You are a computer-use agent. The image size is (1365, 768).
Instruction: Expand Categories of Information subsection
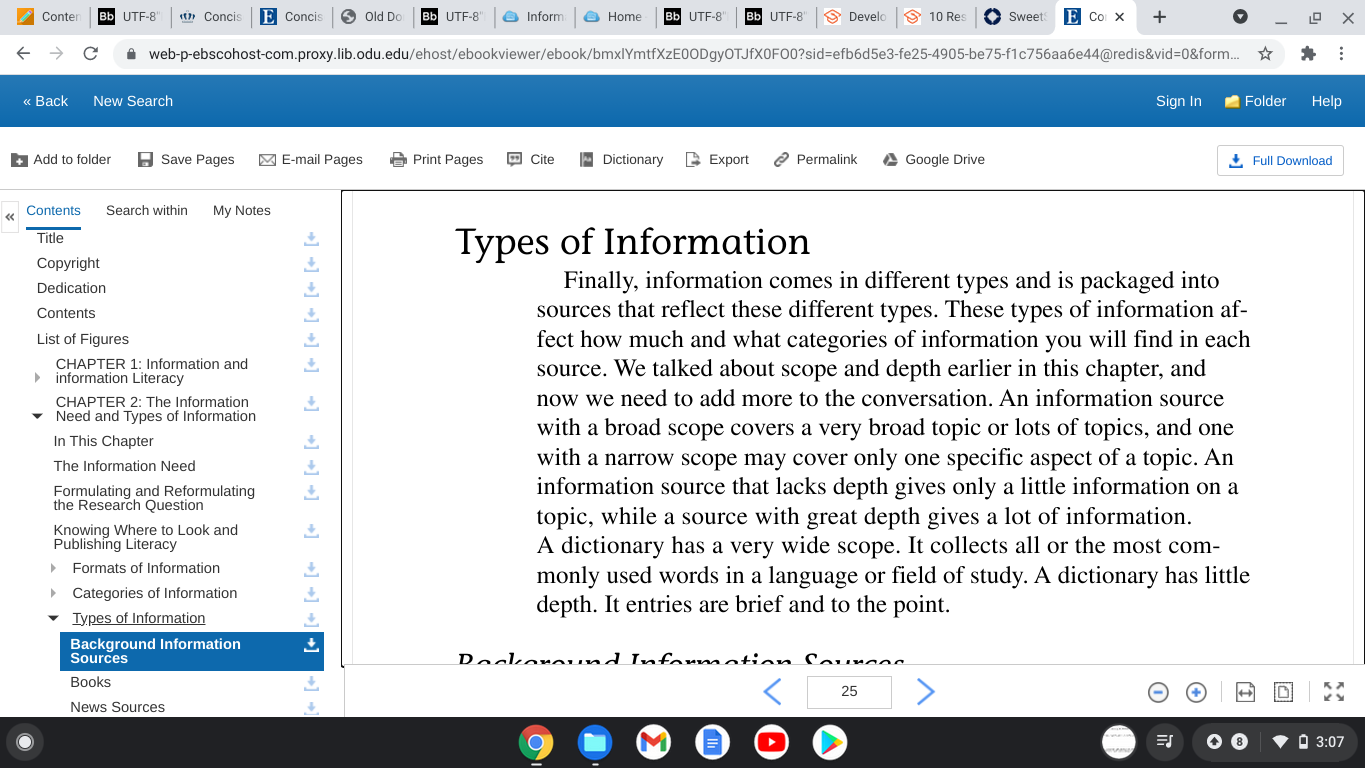coord(53,593)
